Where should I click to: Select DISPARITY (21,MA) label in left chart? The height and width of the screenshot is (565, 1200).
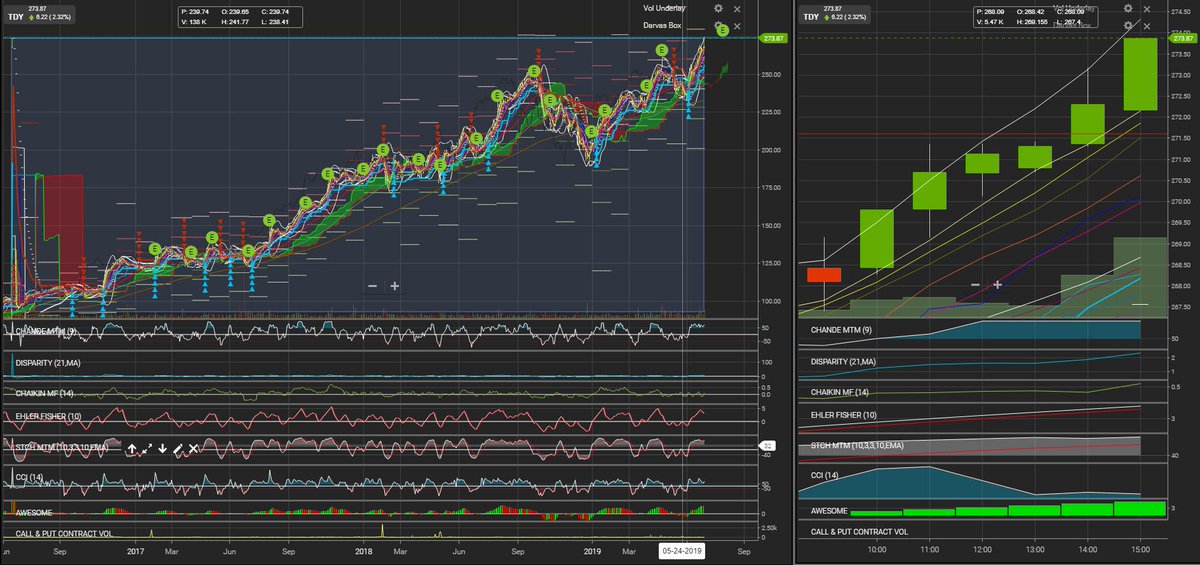click(x=48, y=363)
